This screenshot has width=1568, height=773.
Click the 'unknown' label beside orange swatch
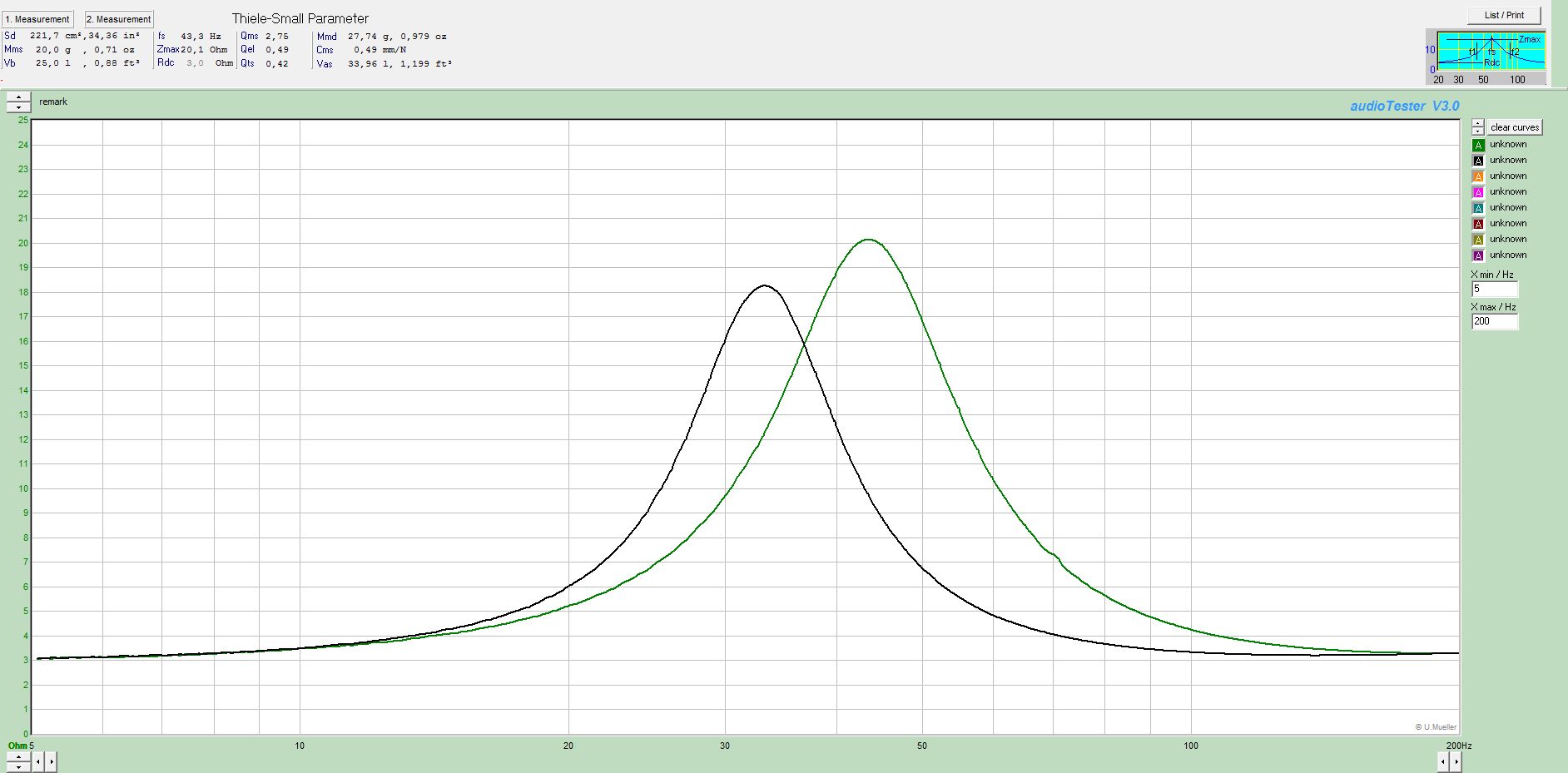click(1508, 176)
